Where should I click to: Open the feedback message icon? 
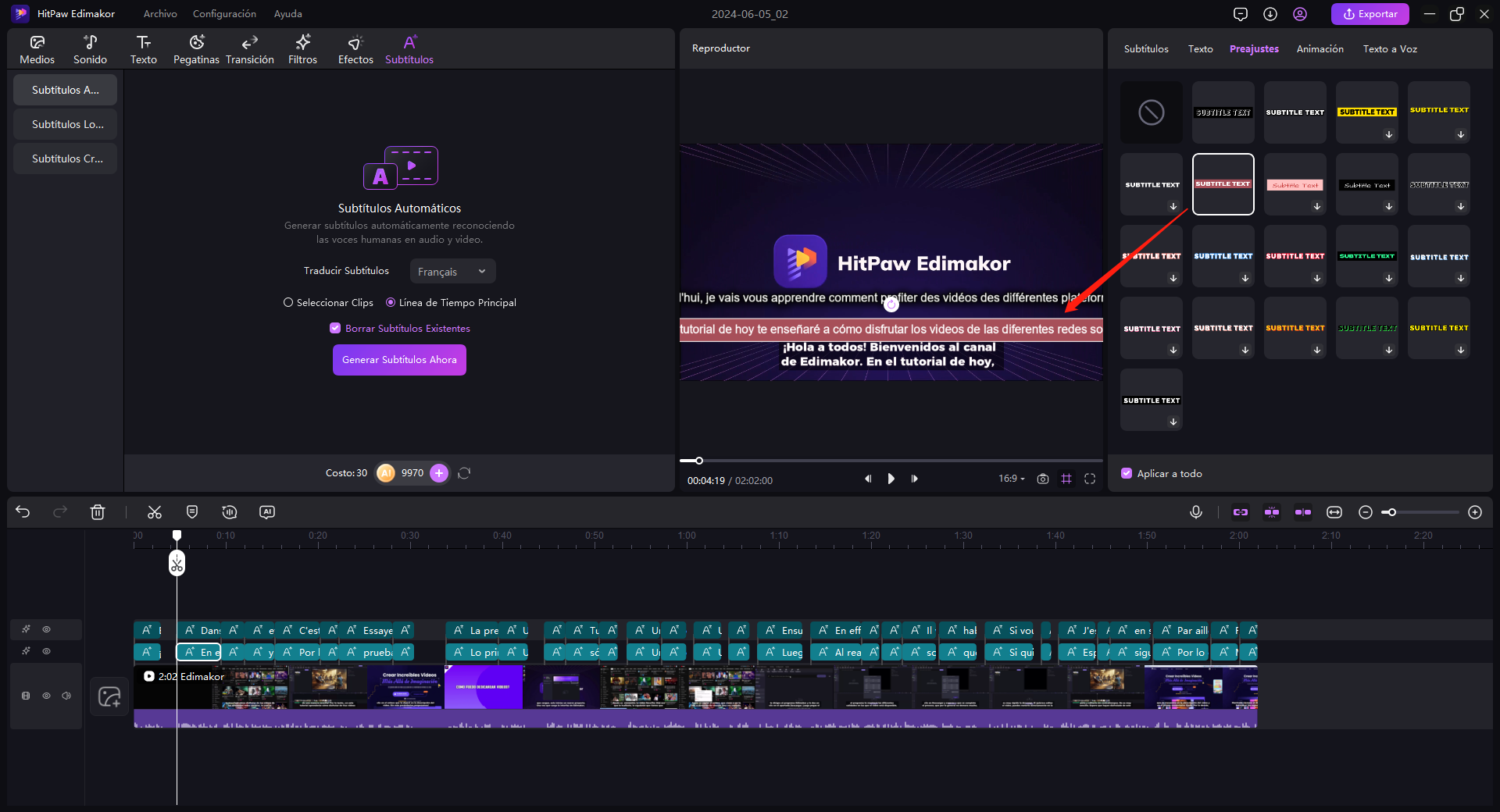point(1241,14)
